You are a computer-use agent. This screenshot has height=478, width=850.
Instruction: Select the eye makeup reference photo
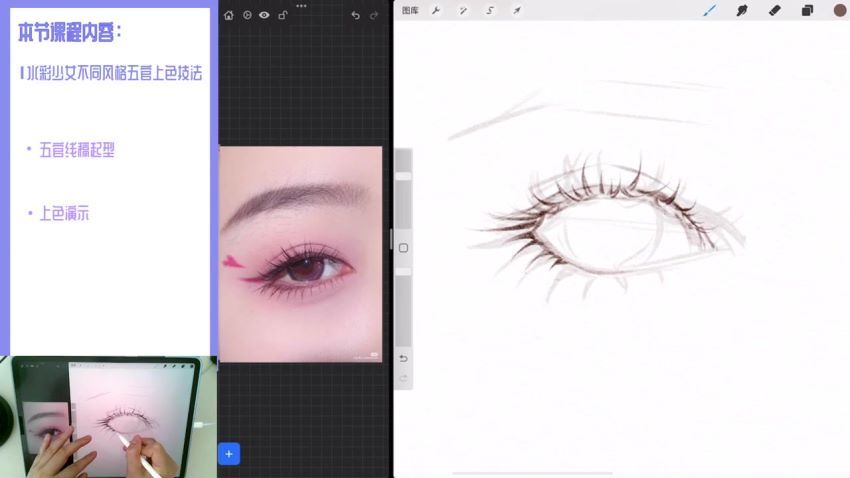tap(300, 254)
